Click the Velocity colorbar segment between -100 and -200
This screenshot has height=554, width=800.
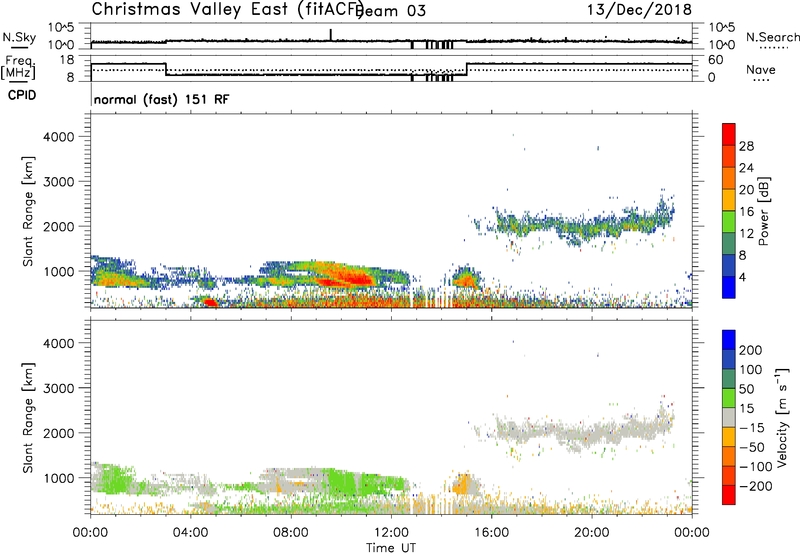pyautogui.click(x=729, y=476)
